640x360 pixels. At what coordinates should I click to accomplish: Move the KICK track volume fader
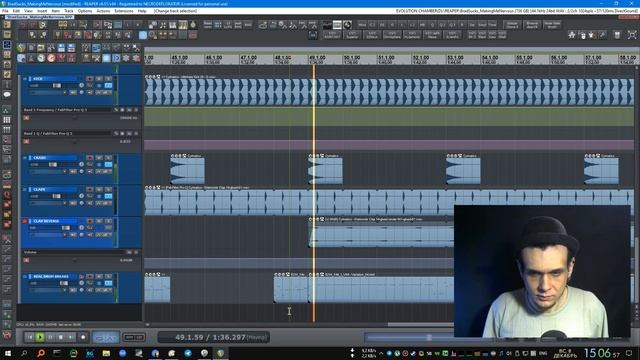[x=57, y=86]
